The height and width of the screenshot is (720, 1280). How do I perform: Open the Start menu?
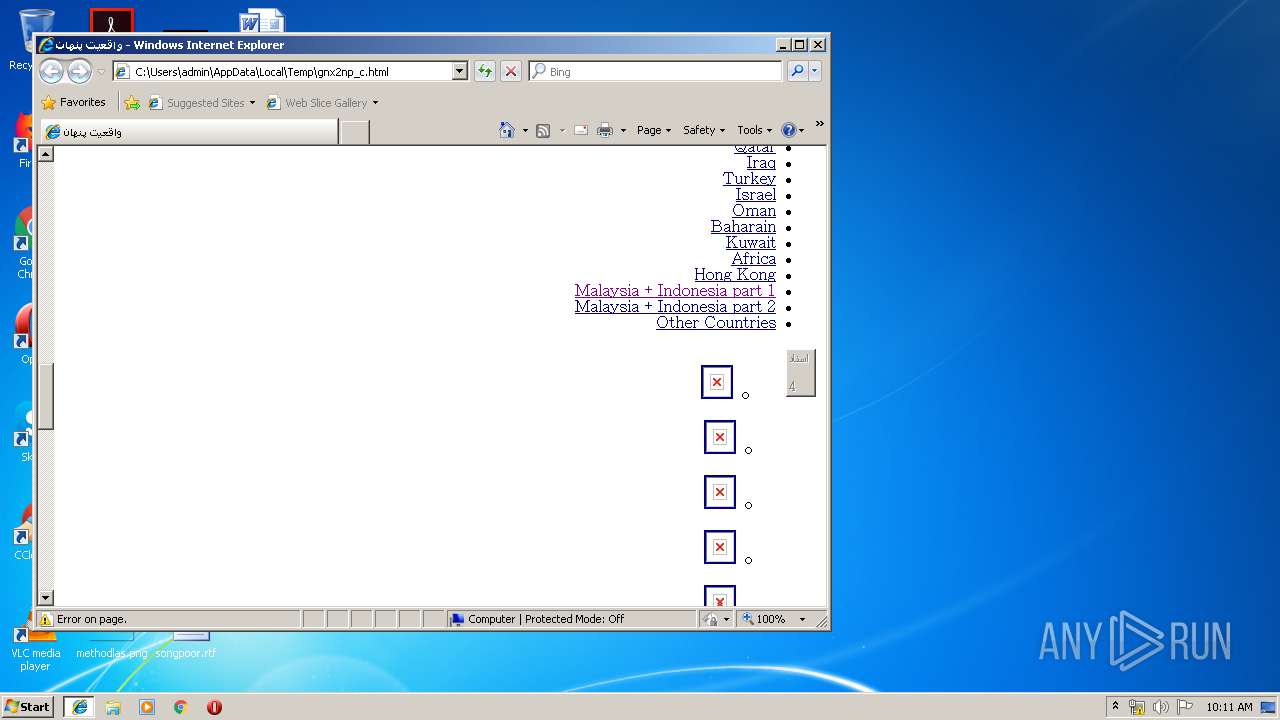28,707
